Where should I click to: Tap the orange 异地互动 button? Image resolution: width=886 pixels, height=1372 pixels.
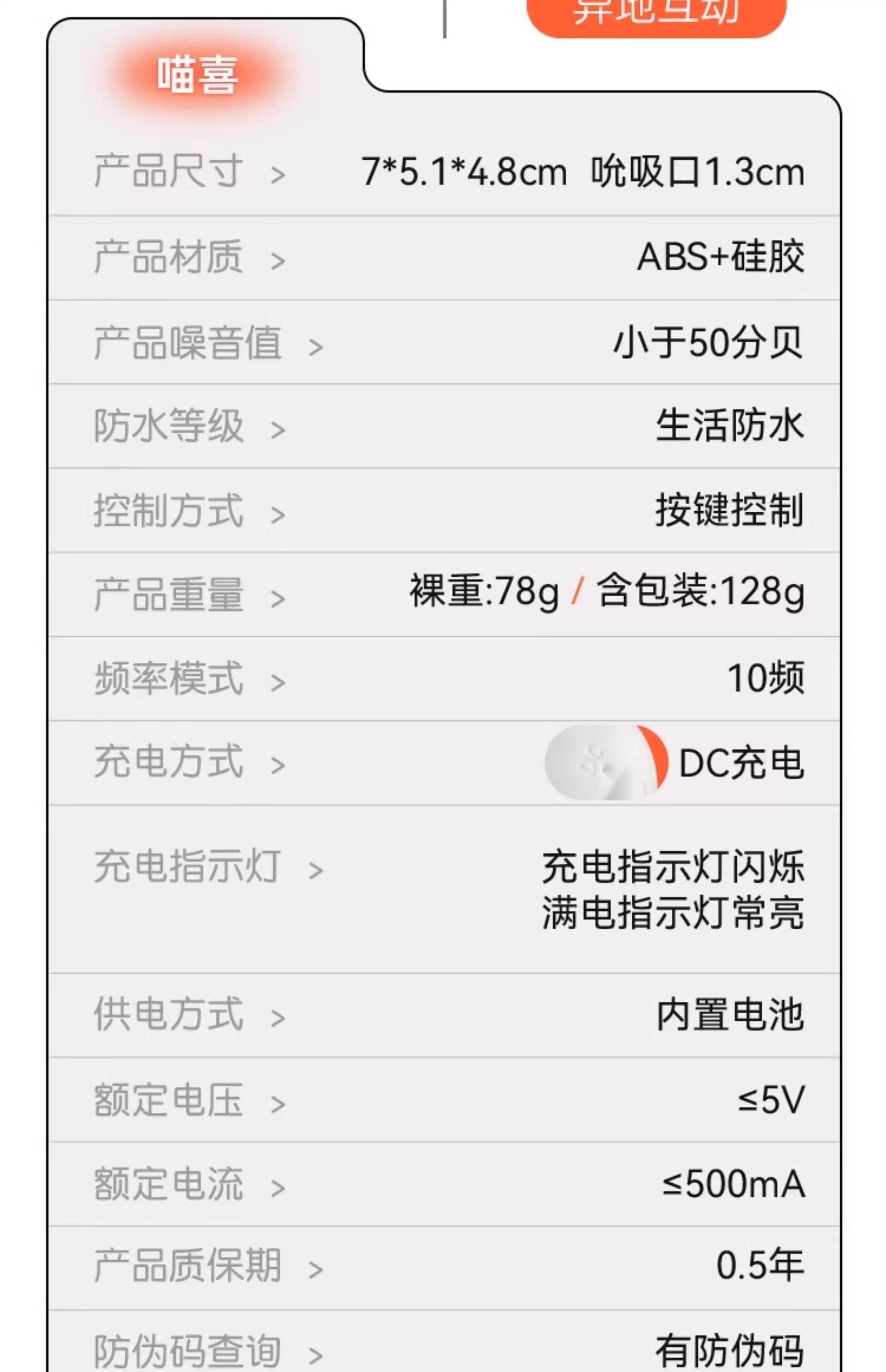pyautogui.click(x=656, y=14)
